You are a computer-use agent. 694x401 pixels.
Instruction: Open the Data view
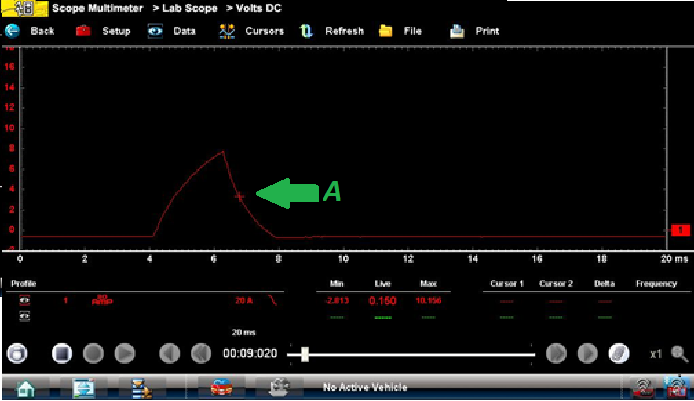point(172,31)
